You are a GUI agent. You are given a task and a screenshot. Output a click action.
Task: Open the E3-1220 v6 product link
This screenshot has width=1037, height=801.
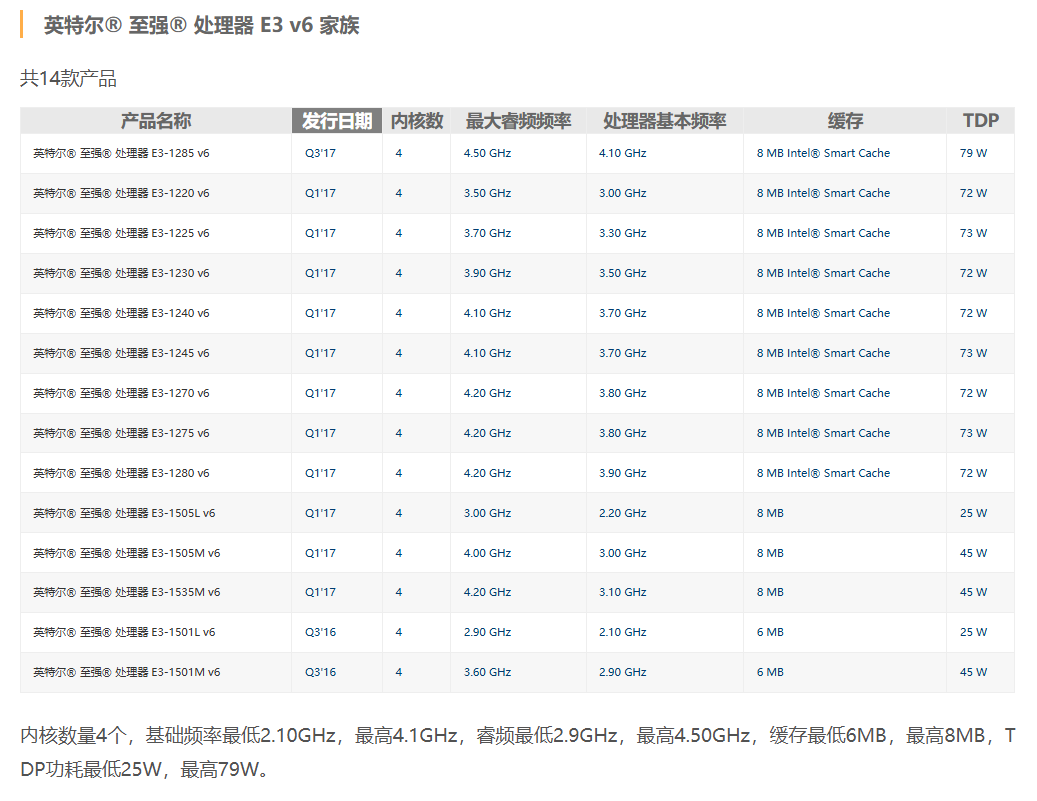click(121, 194)
